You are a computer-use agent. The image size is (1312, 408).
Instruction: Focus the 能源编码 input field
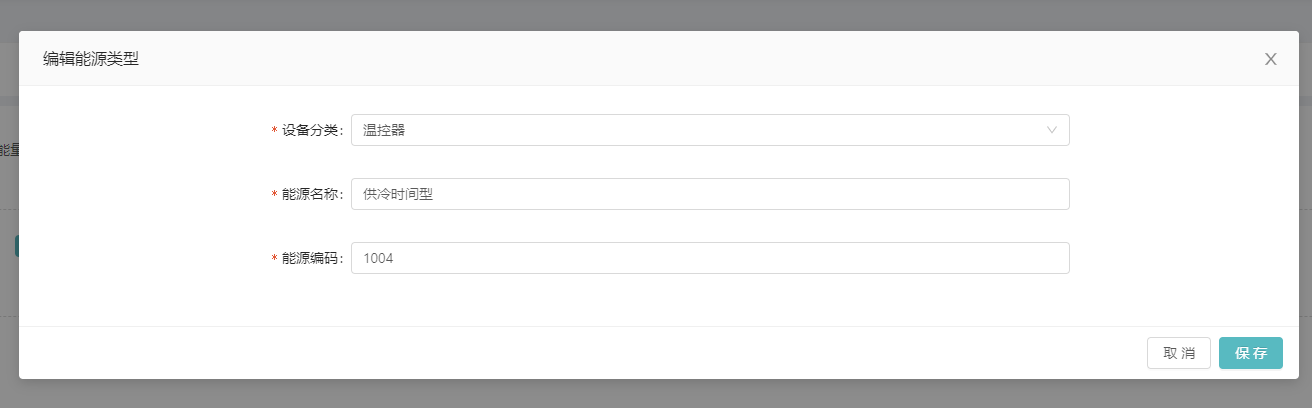(x=710, y=258)
